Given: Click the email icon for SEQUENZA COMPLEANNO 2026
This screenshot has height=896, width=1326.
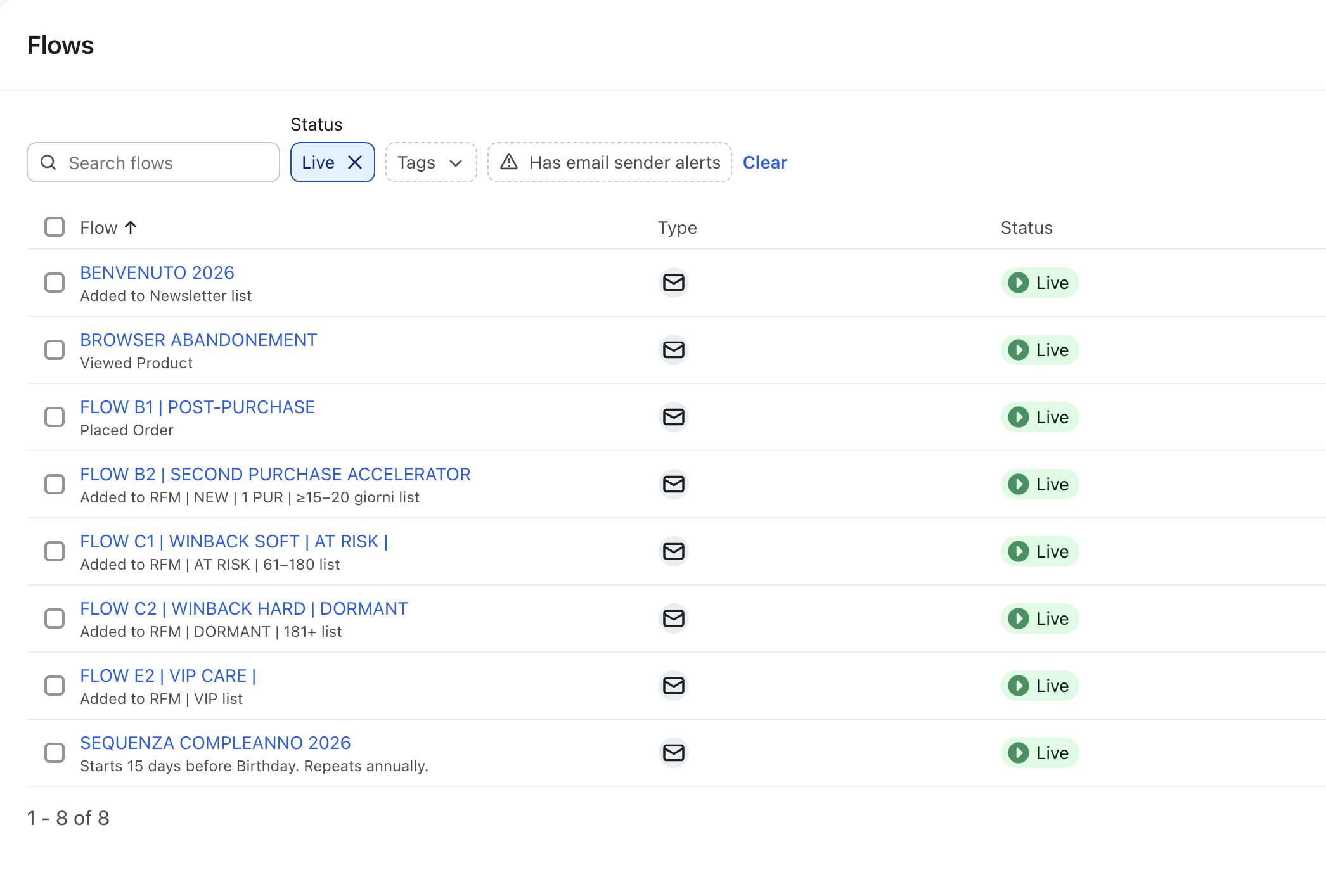Looking at the screenshot, I should pos(673,753).
